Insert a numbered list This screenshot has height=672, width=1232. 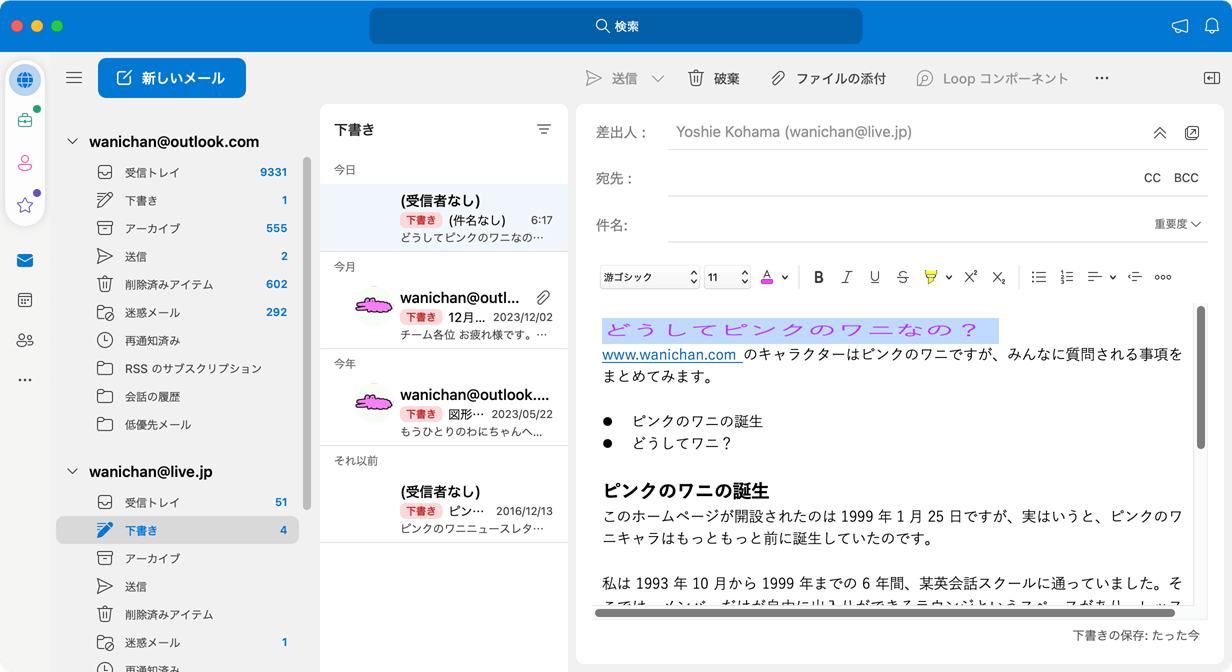click(x=1066, y=277)
